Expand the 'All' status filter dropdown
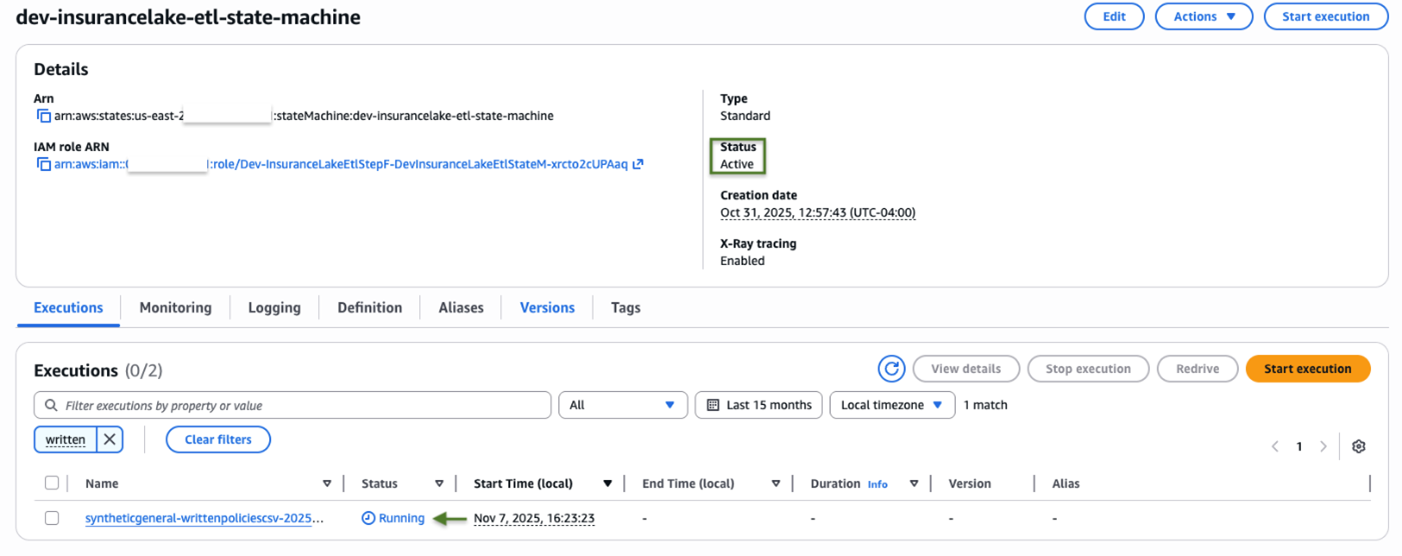Screen dimensions: 1402x556 click(x=623, y=405)
